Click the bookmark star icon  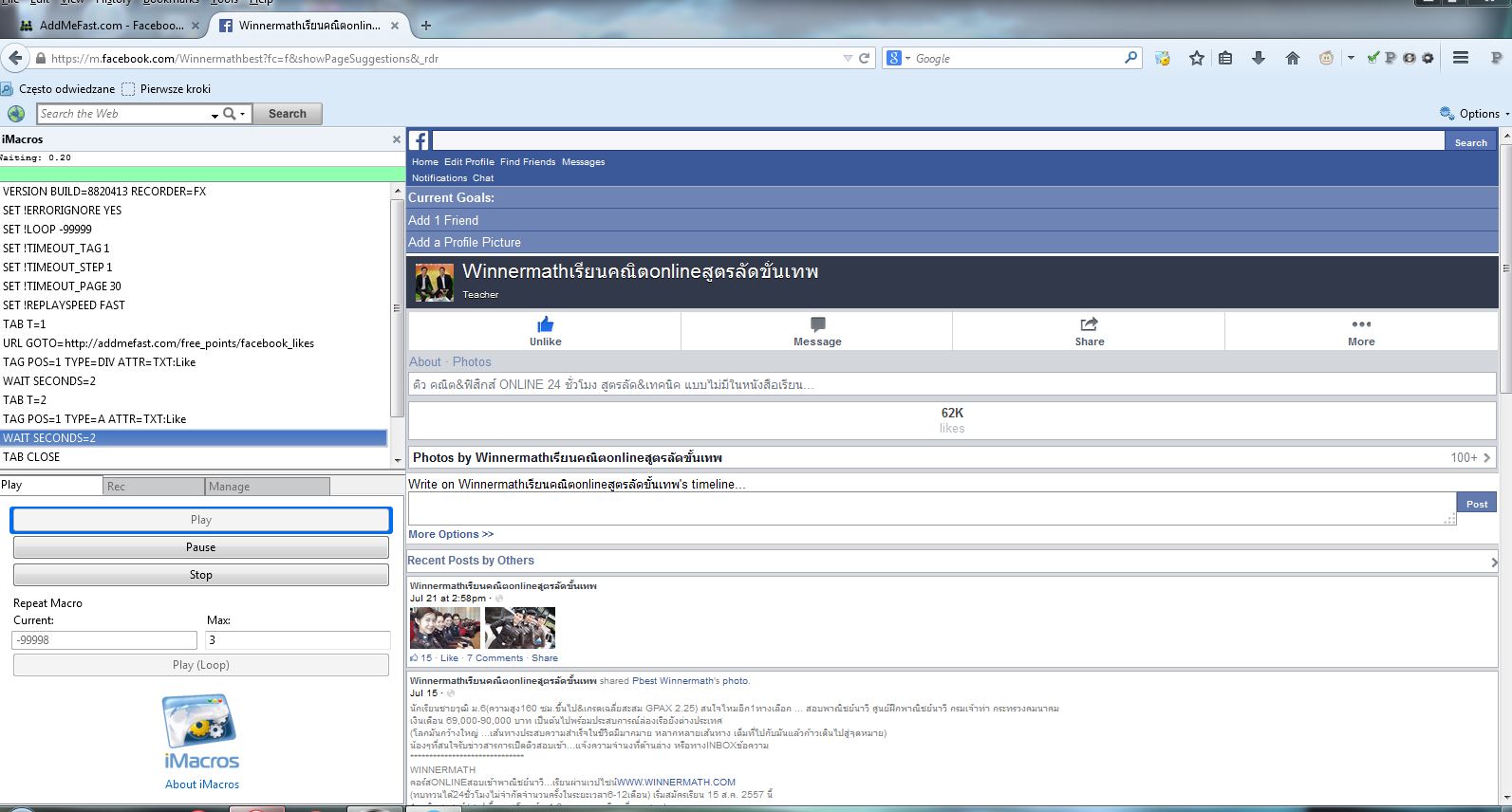[x=1196, y=58]
